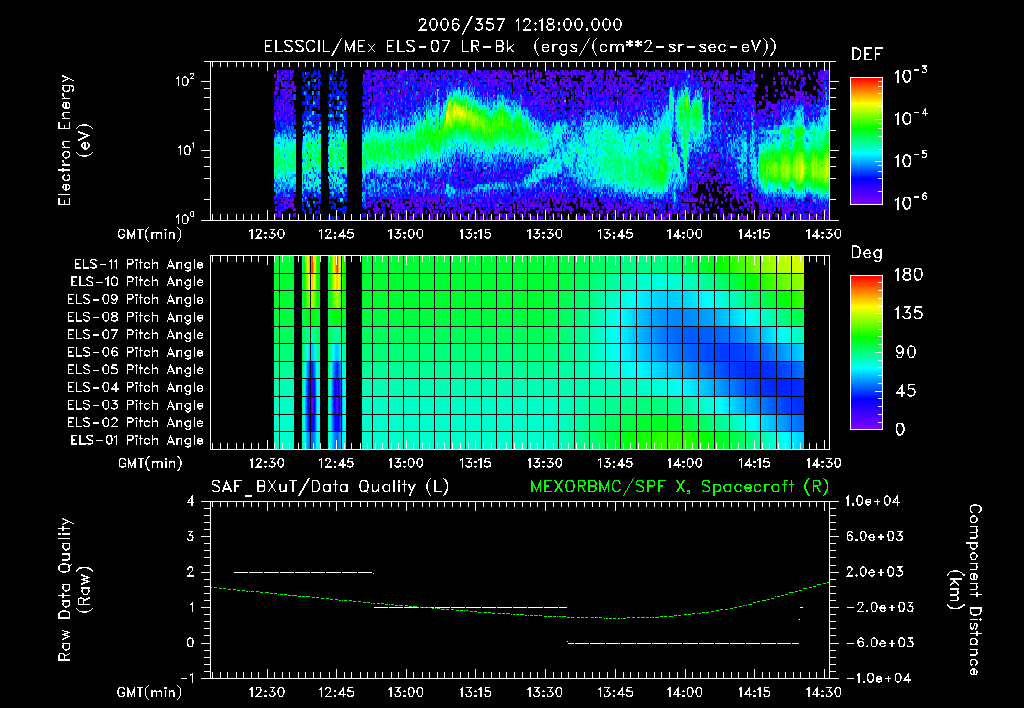
Task: Click the green 'MEXORBMC/SPF X, Spacecraft (R)' title
Action: (679, 487)
